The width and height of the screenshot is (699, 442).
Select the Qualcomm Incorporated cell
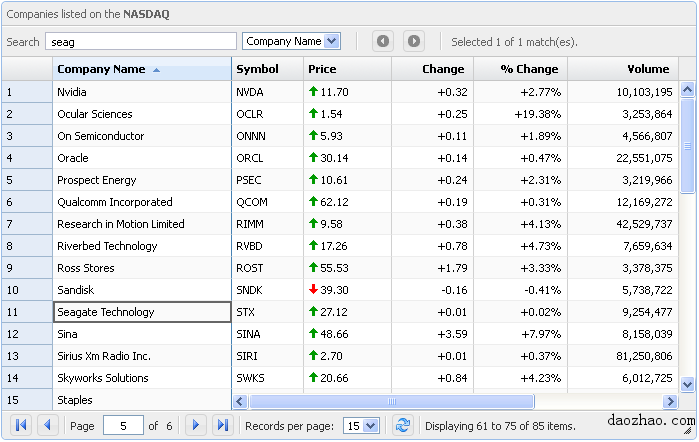(142, 202)
